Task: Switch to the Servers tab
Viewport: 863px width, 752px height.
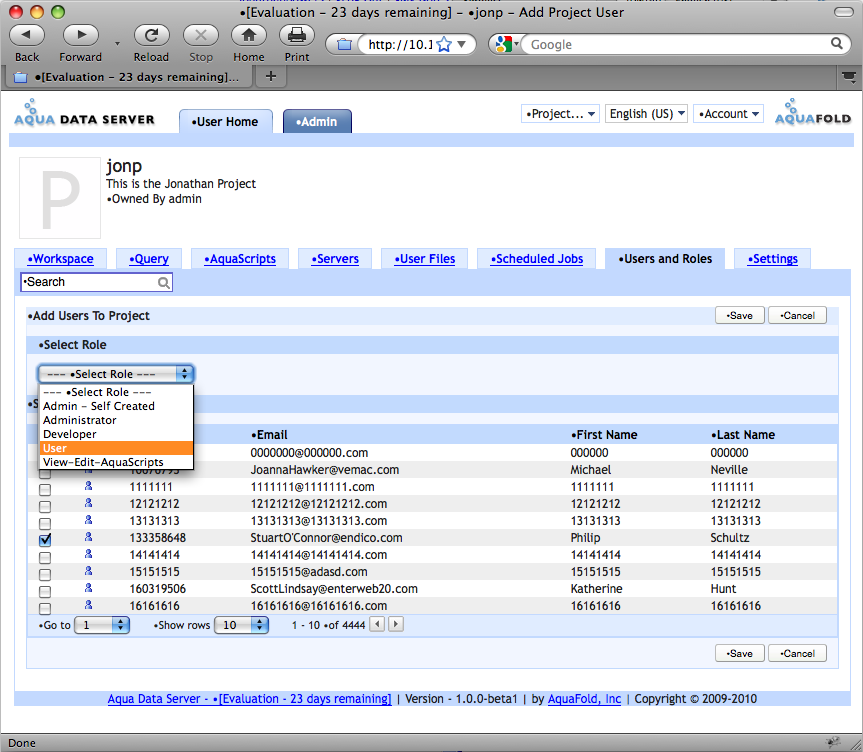Action: click(x=335, y=259)
